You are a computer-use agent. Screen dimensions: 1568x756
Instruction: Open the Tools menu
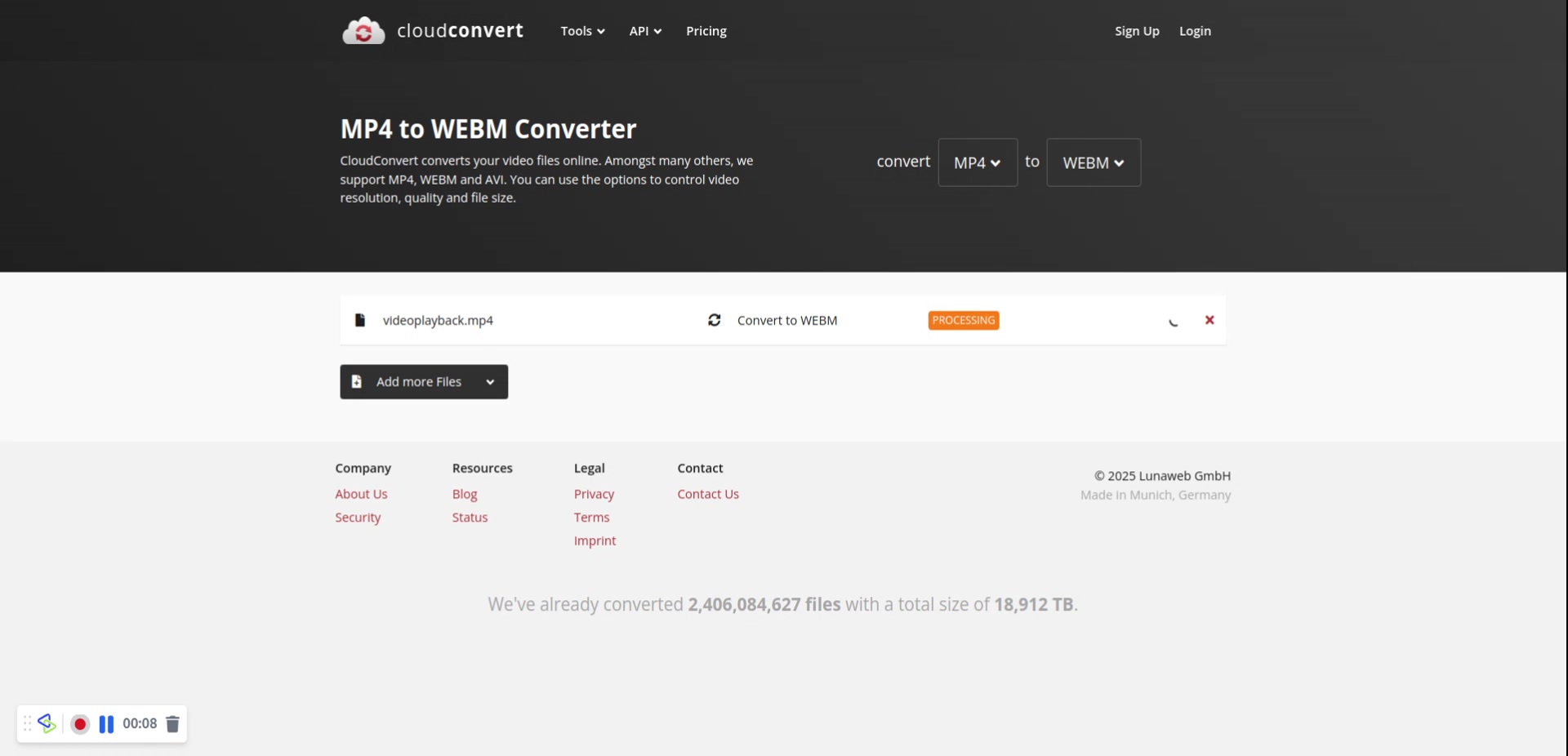tap(582, 31)
